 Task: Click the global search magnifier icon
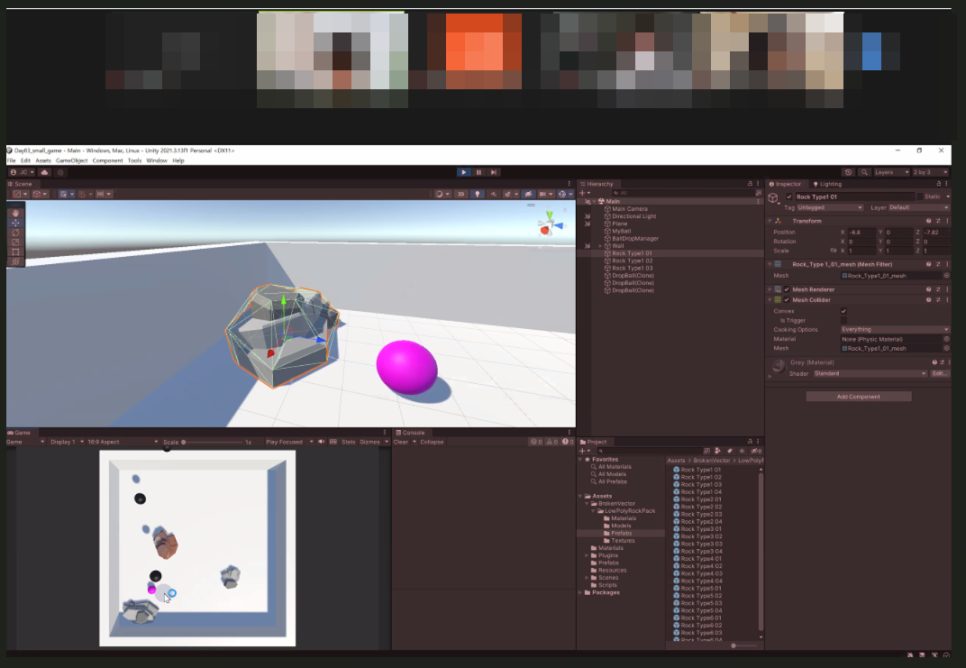[x=864, y=173]
